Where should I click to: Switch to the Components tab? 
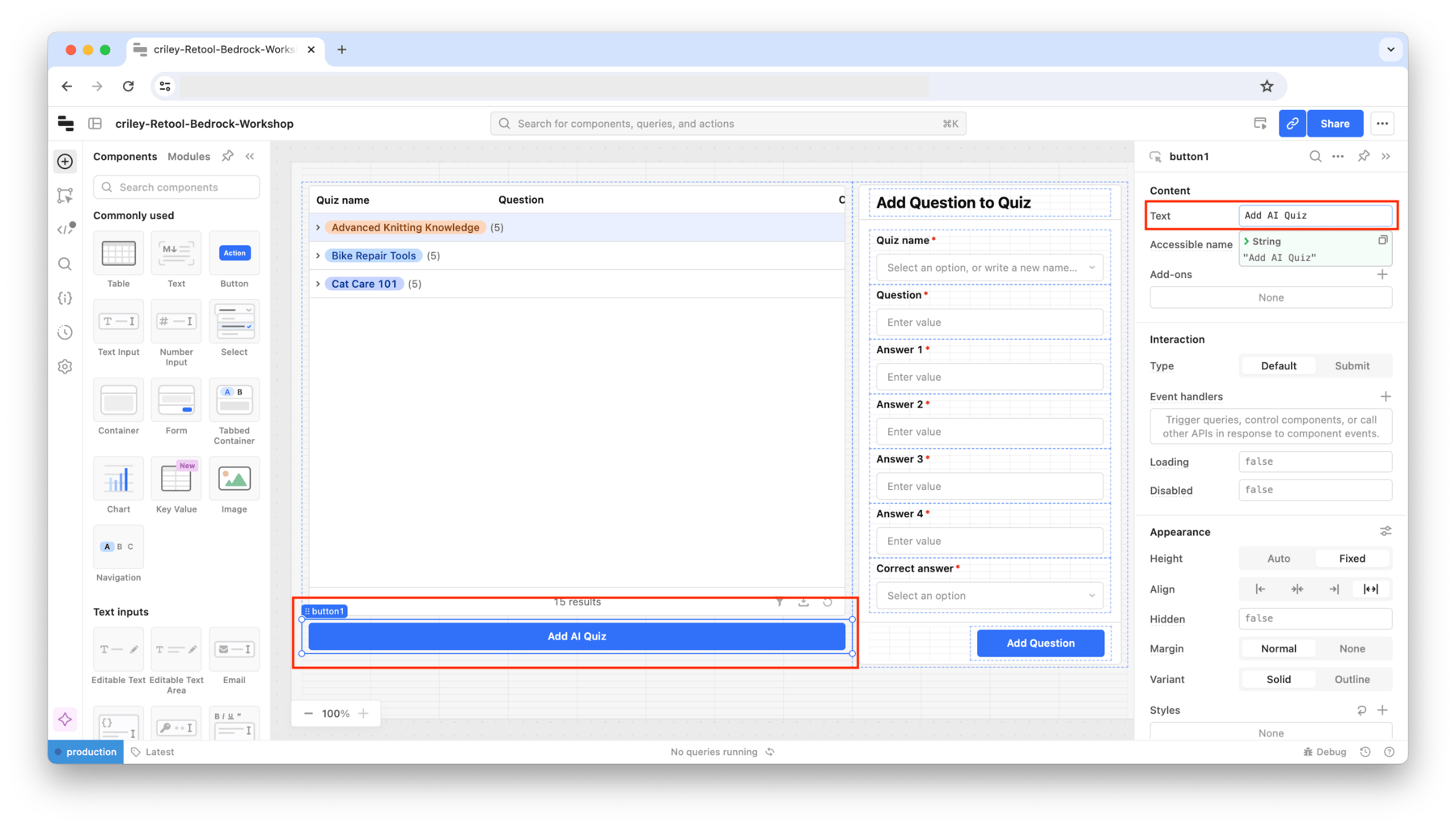[x=125, y=157]
